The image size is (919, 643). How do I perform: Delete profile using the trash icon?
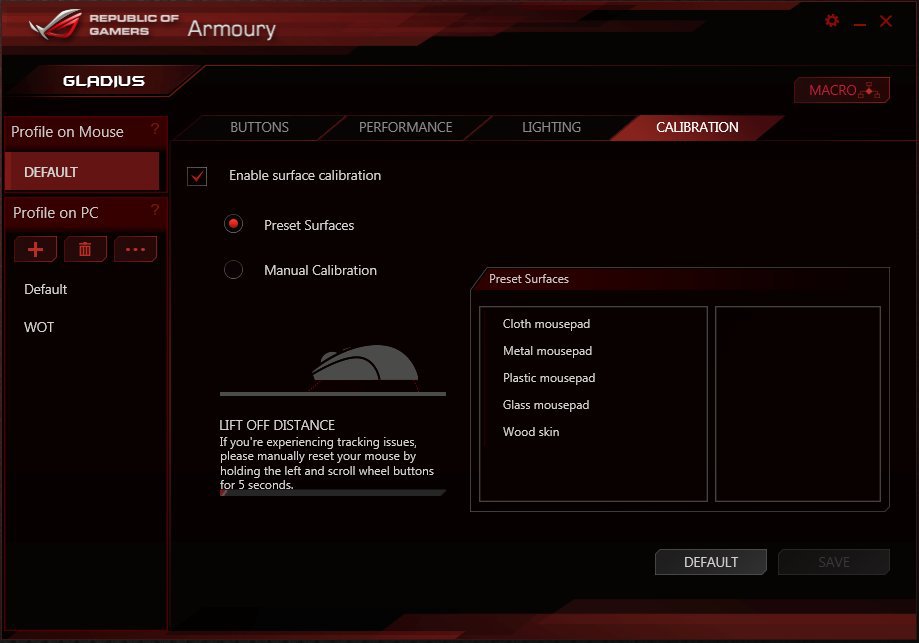[x=85, y=249]
